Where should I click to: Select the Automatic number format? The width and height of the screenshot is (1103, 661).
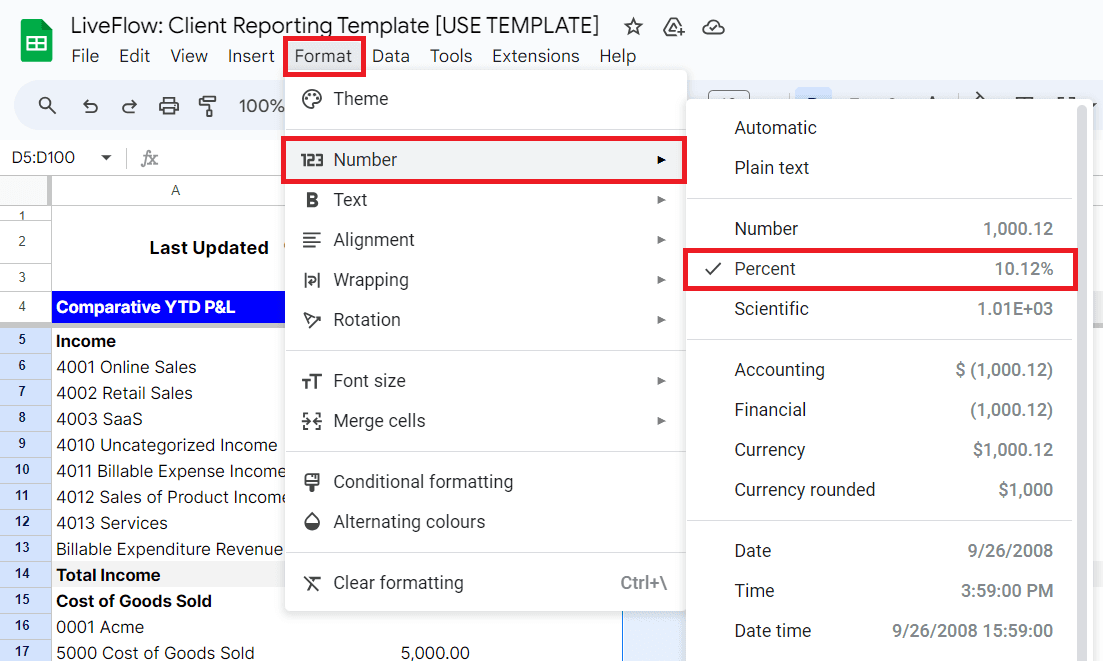[880, 128]
